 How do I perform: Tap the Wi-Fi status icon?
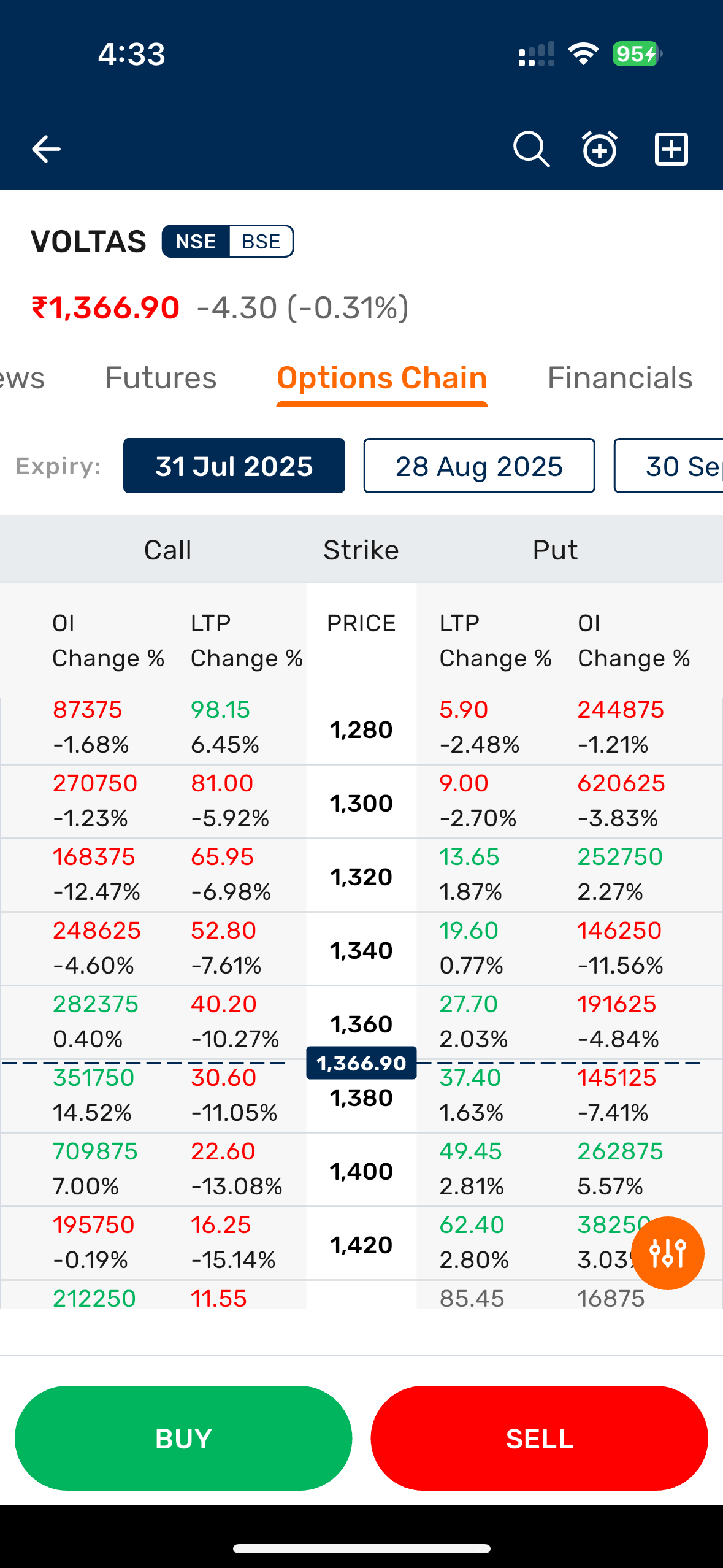tap(583, 54)
